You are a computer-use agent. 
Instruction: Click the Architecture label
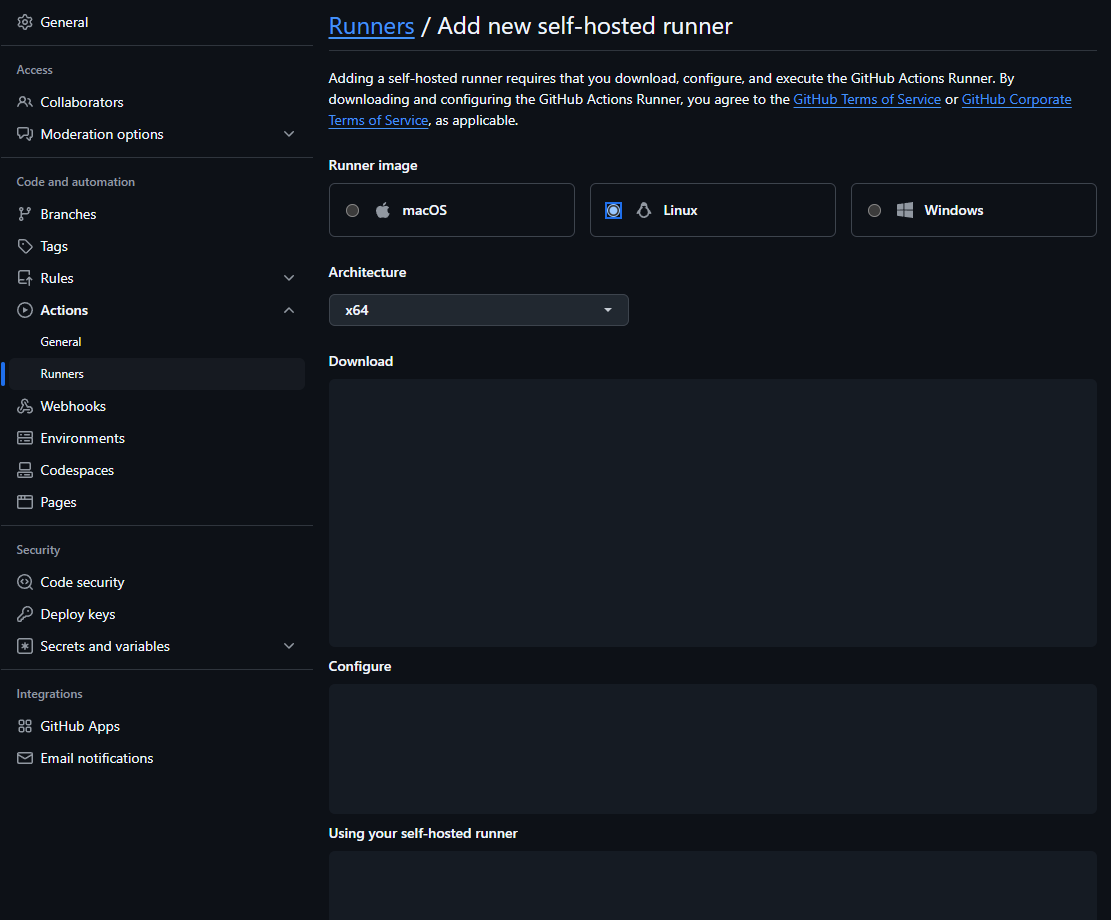[x=367, y=272]
